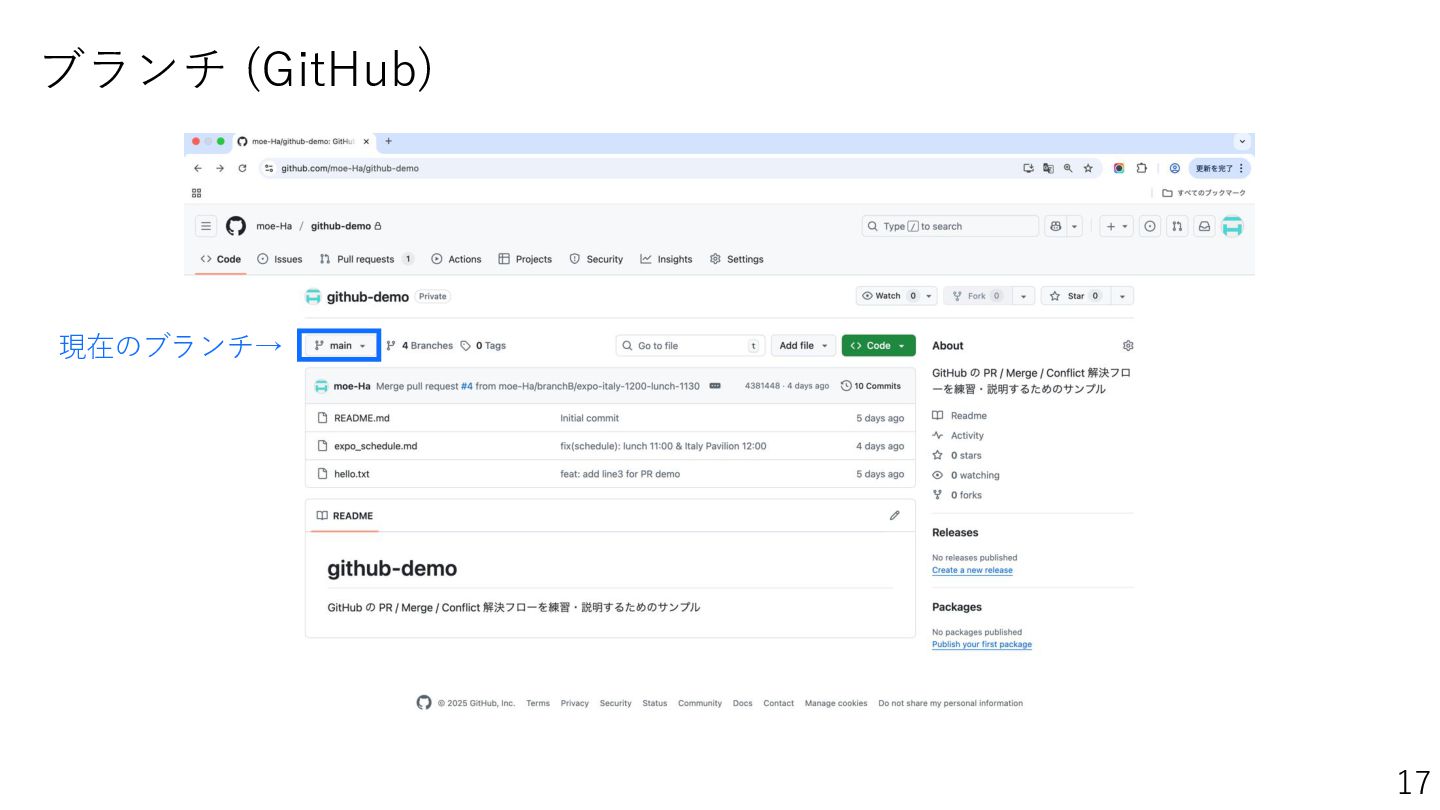Open the Create new plus dropdown

(x=1116, y=226)
